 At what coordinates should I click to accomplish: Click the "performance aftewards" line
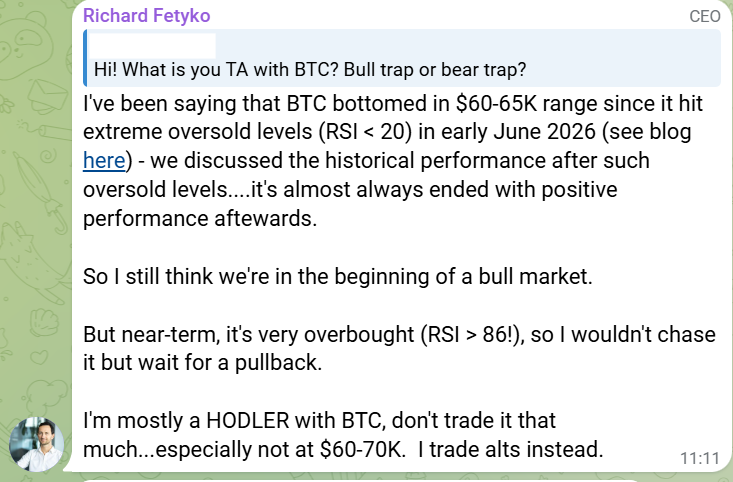click(x=200, y=219)
